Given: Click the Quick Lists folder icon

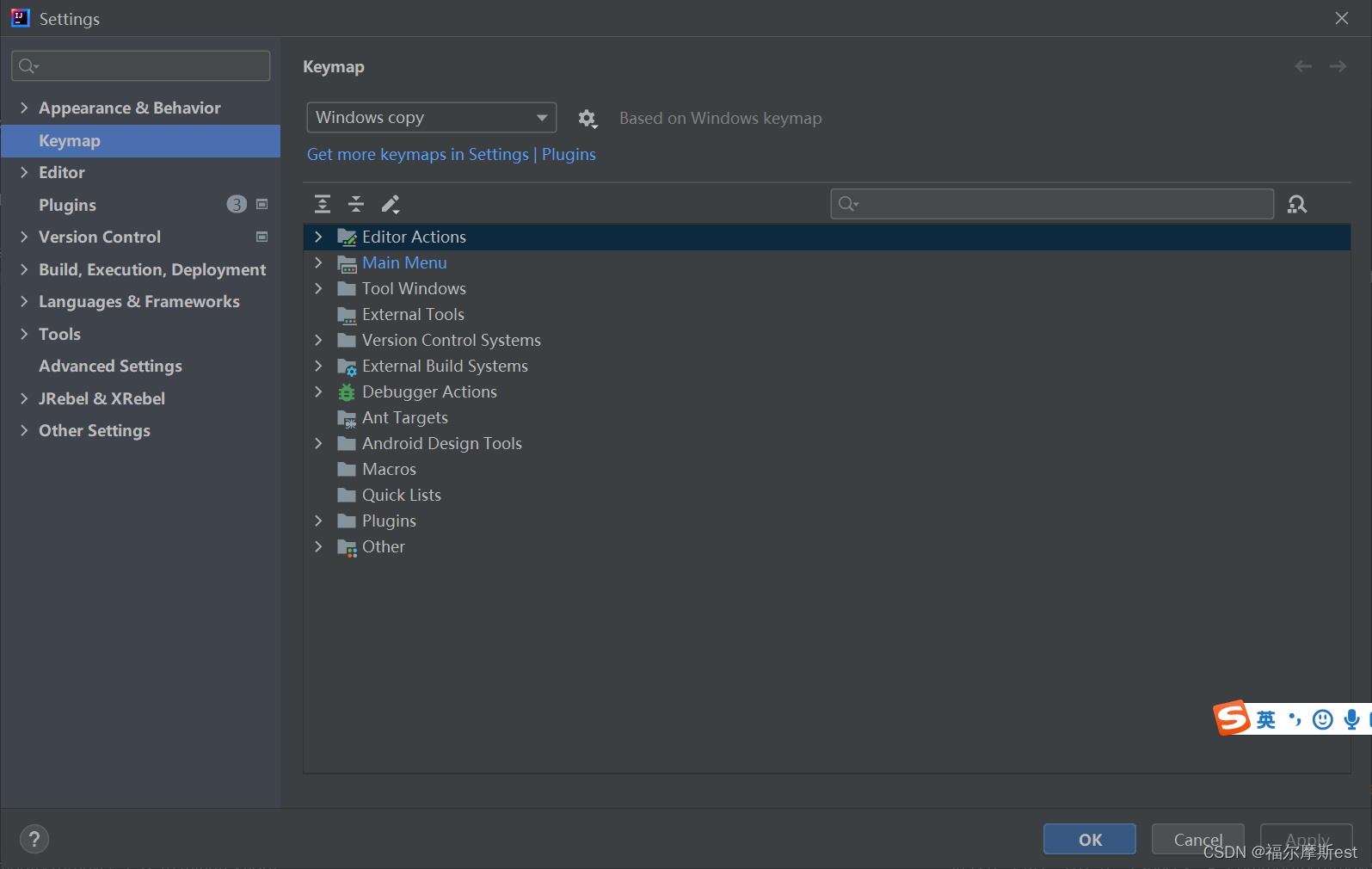Looking at the screenshot, I should click(347, 495).
